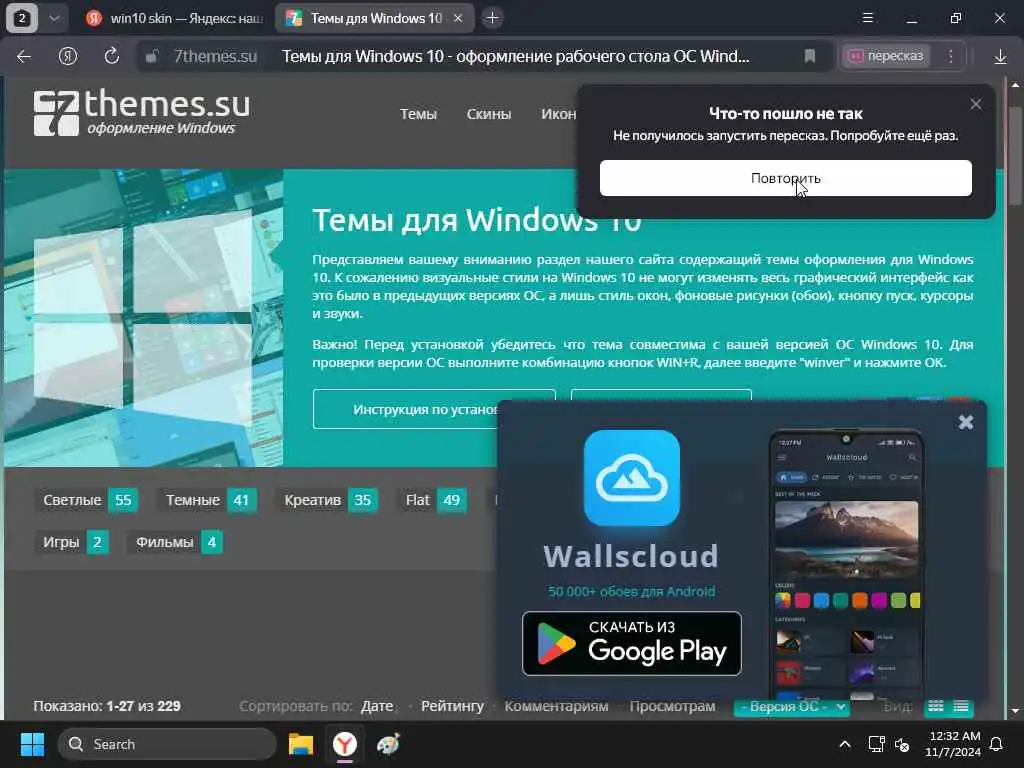
Task: Close the Wallscloud ad popup
Action: point(966,423)
